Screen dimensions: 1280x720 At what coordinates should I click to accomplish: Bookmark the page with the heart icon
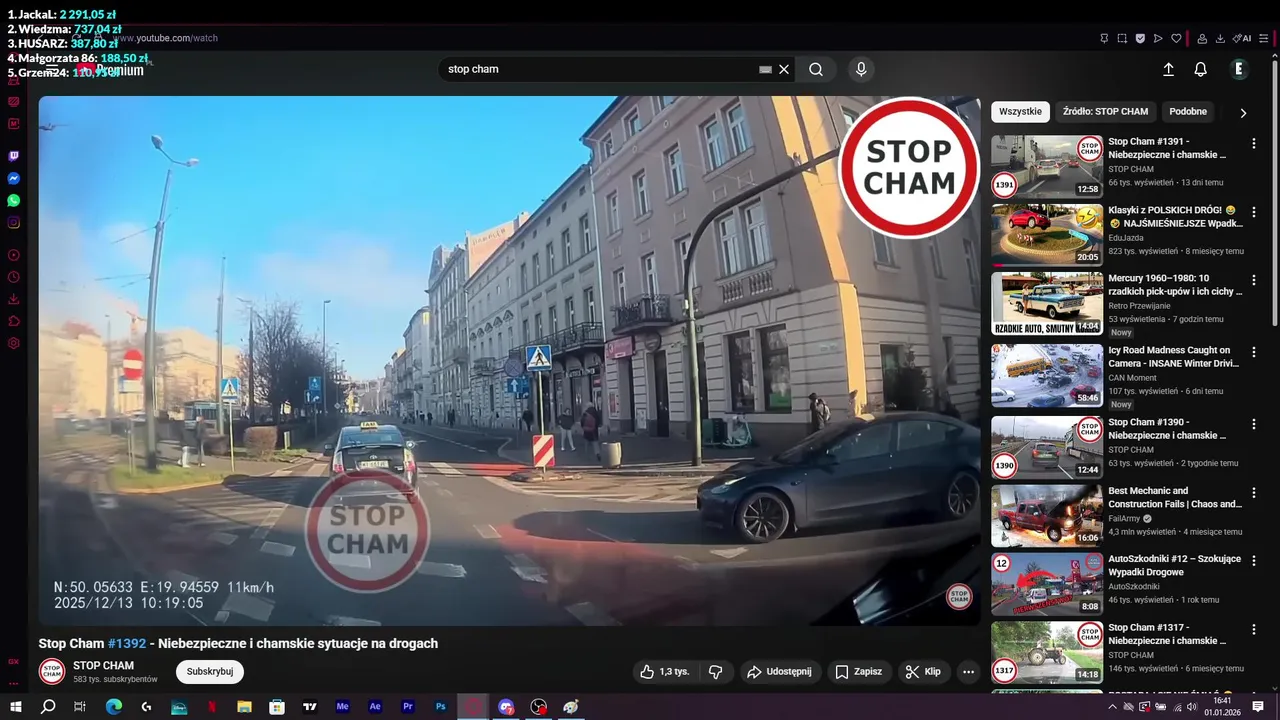1177,39
